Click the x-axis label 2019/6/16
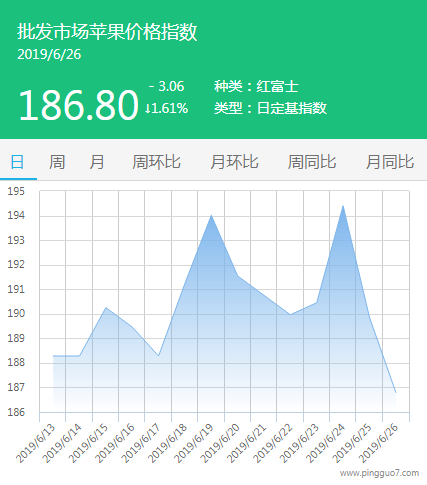Screen dimensions: 427x485 [115, 443]
